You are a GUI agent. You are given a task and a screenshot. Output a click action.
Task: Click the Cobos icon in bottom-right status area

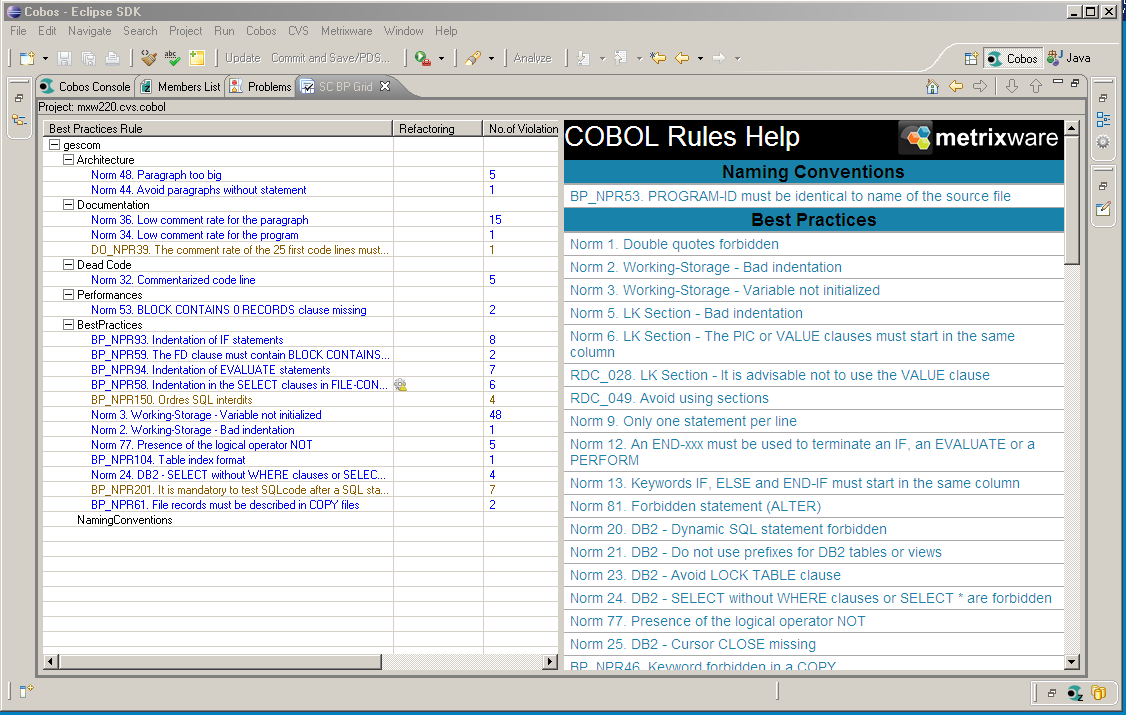(x=1075, y=693)
